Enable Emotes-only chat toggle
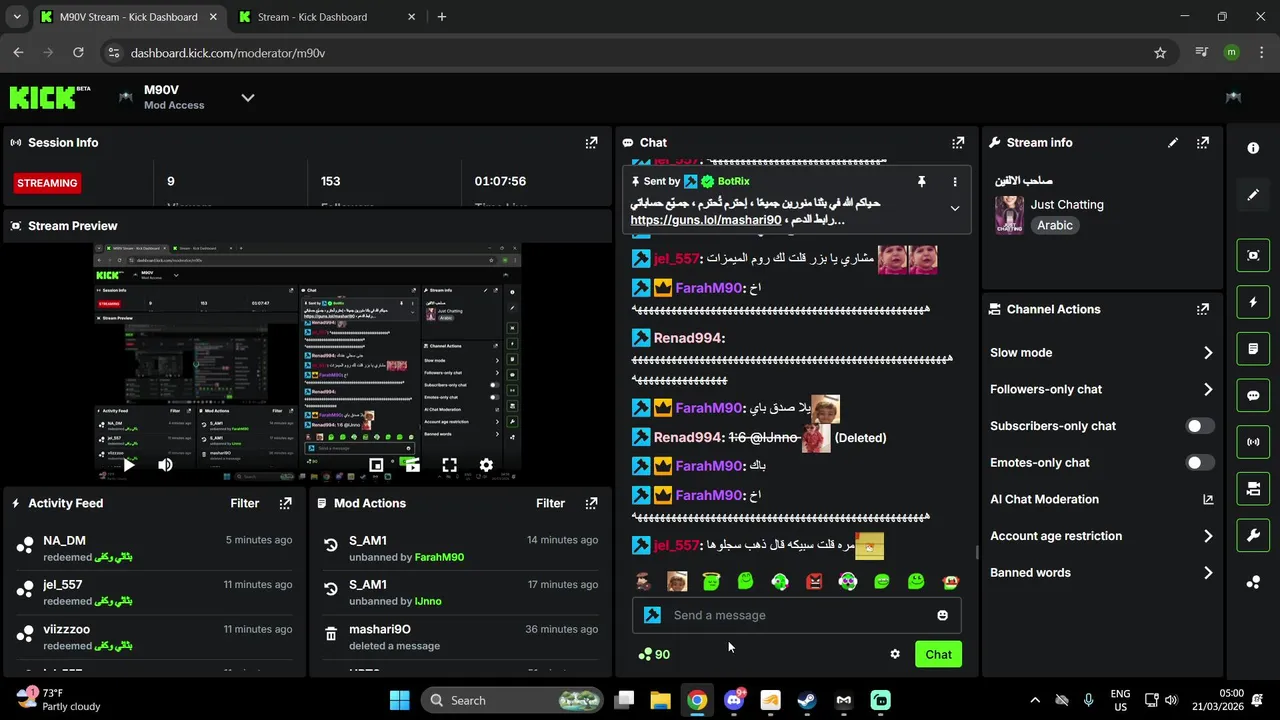This screenshot has height=720, width=1280. click(x=1199, y=463)
